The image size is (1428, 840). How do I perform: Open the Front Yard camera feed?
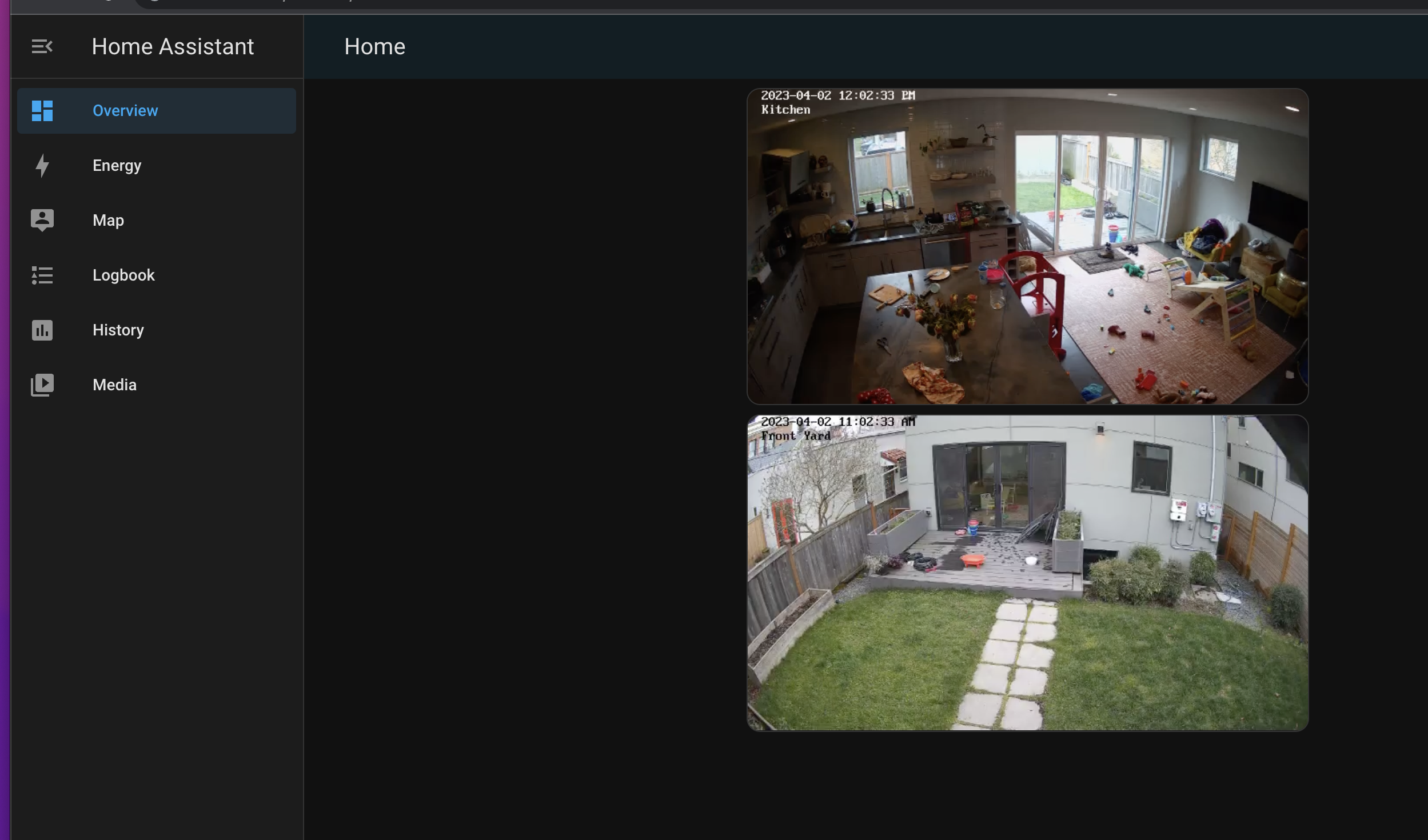[x=1026, y=571]
